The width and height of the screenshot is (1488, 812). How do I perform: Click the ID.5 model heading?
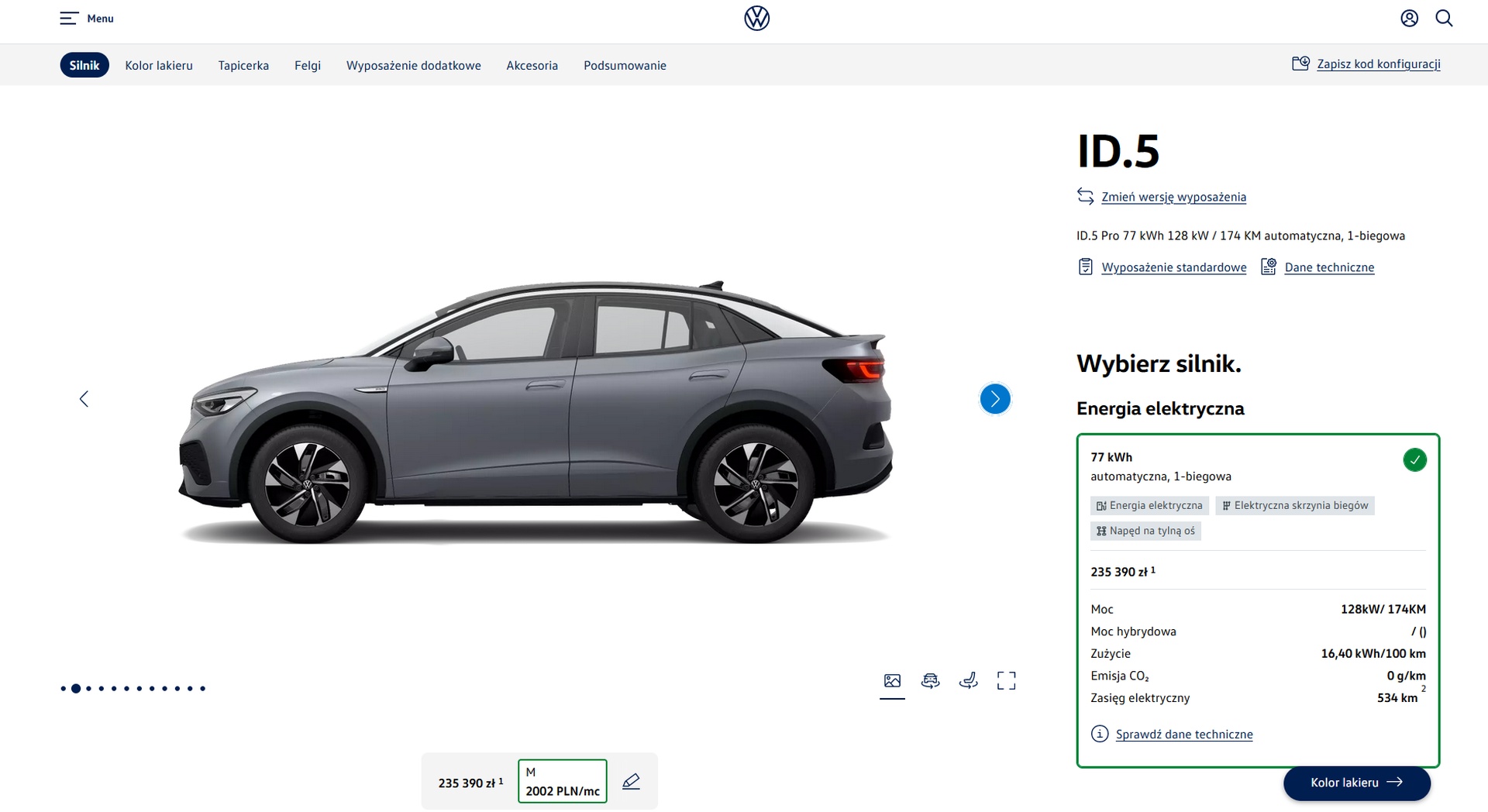point(1118,151)
